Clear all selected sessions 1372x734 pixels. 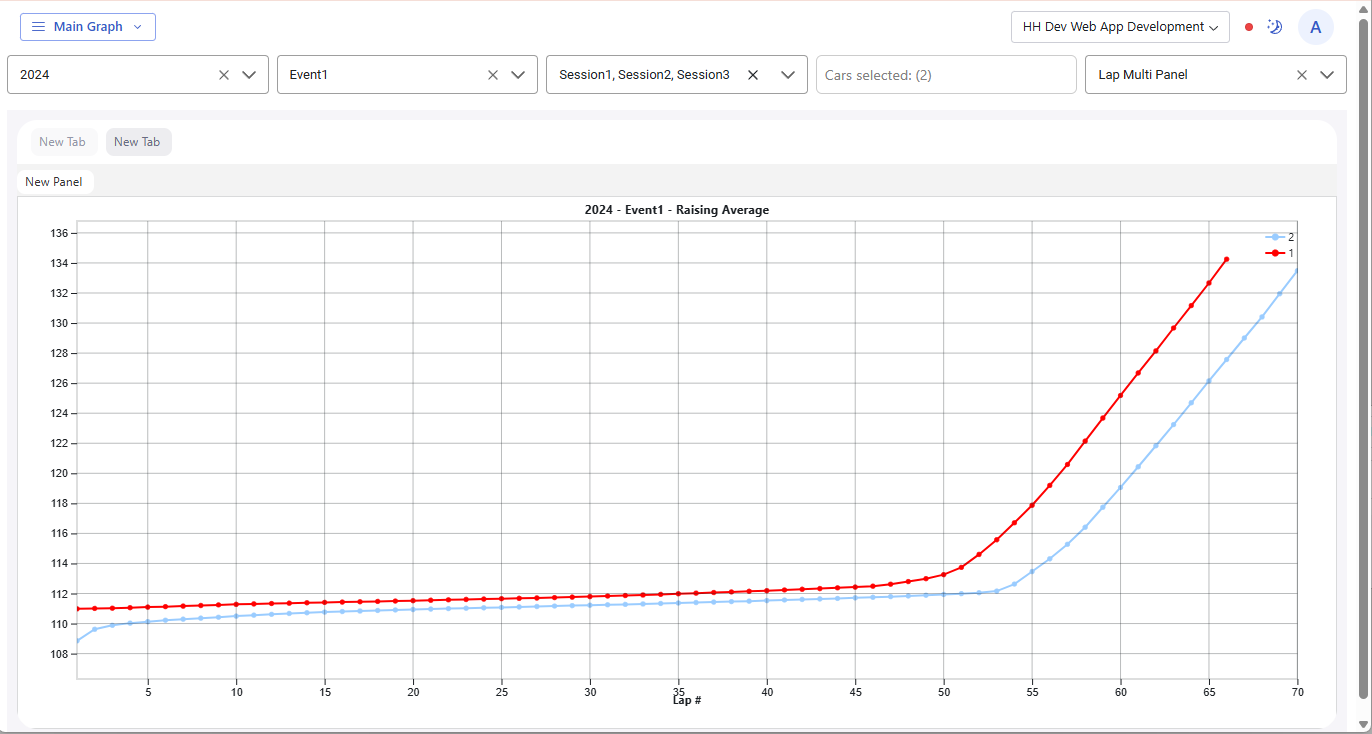[753, 75]
